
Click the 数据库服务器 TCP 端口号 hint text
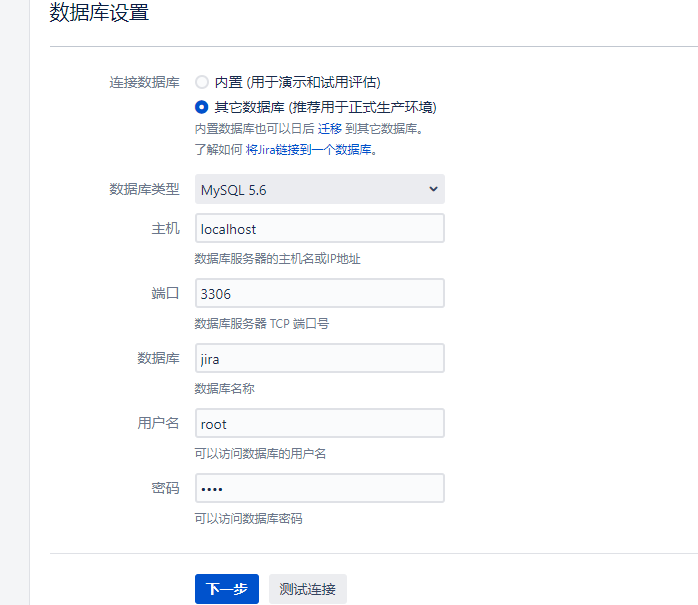[x=262, y=324]
